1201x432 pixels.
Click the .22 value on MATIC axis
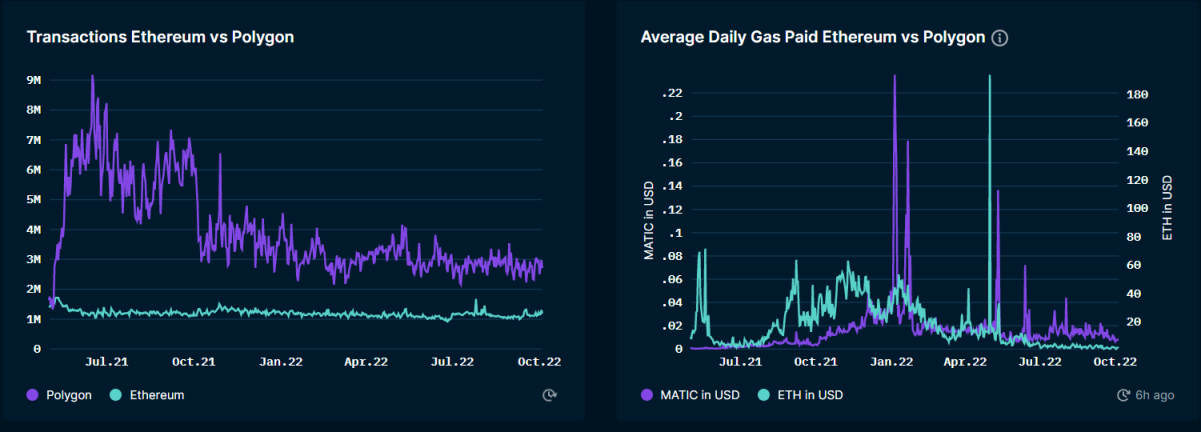pos(671,93)
